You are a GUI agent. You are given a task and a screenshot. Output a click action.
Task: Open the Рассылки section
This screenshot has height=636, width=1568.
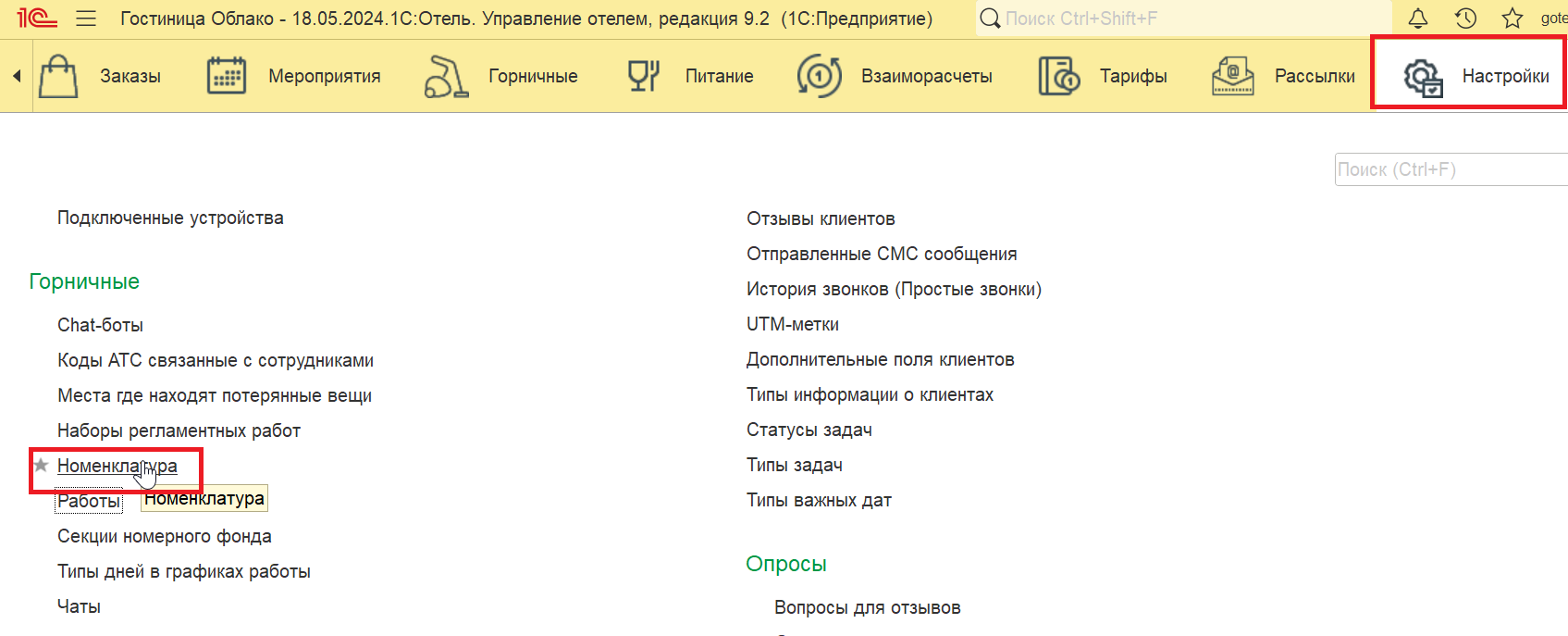click(x=1315, y=76)
